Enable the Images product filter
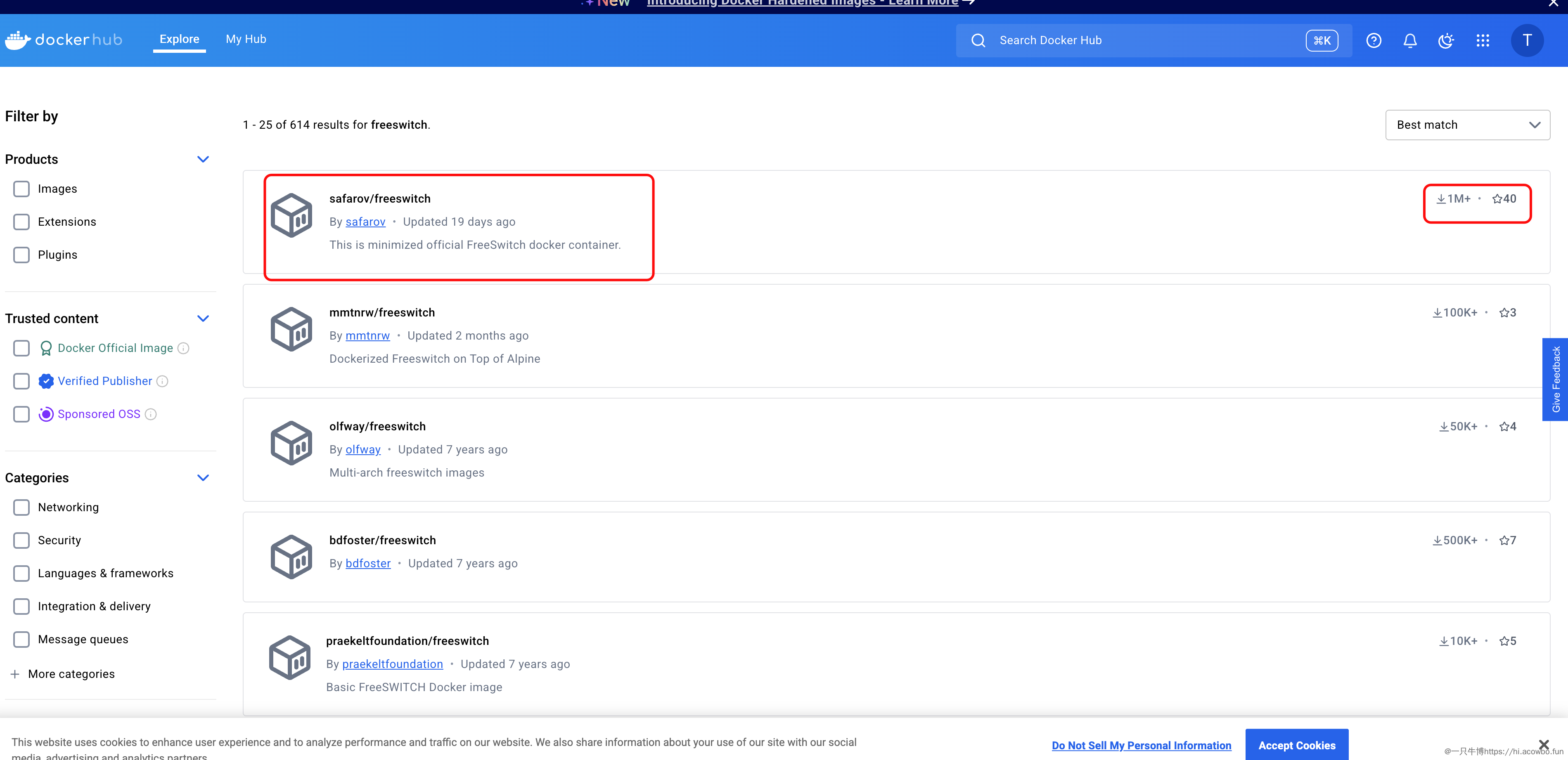 [x=21, y=189]
